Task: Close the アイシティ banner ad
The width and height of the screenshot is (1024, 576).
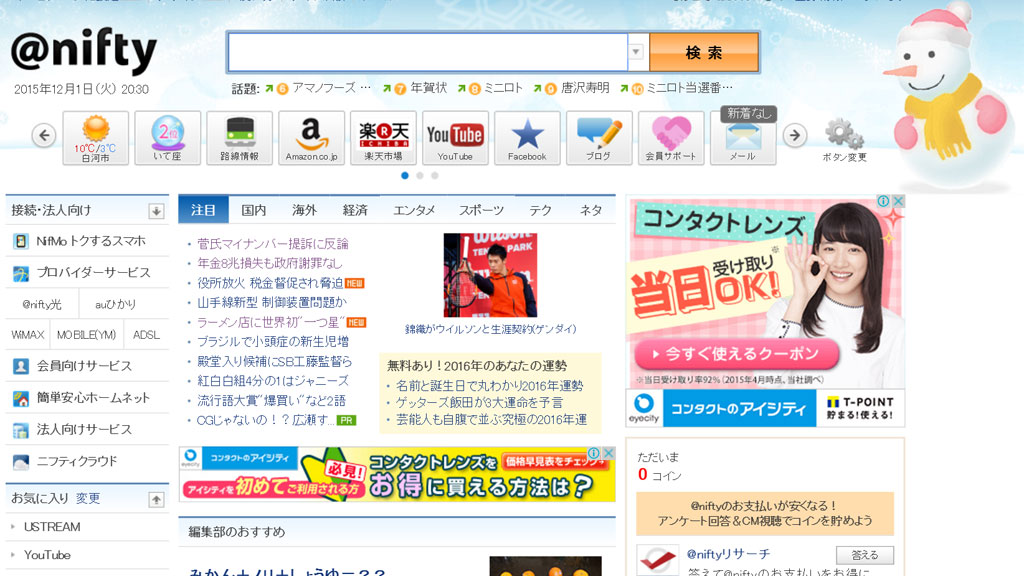Action: click(608, 453)
